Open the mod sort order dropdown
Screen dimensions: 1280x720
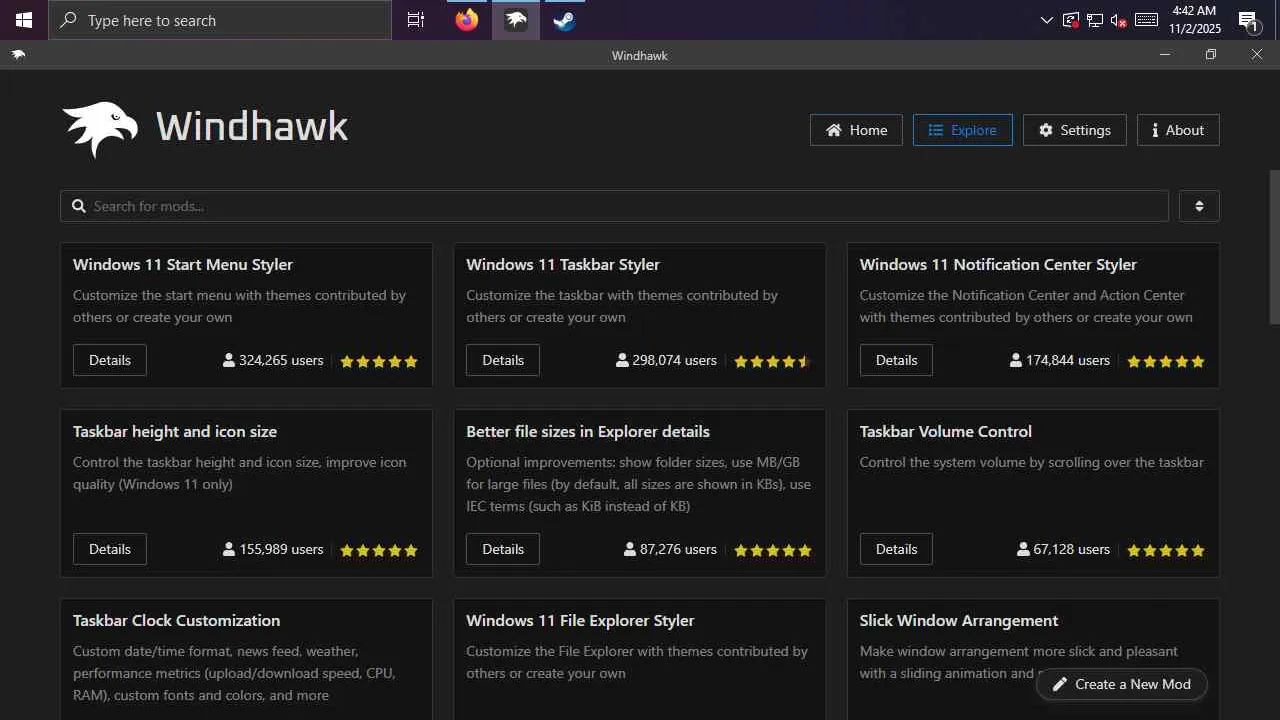point(1199,206)
